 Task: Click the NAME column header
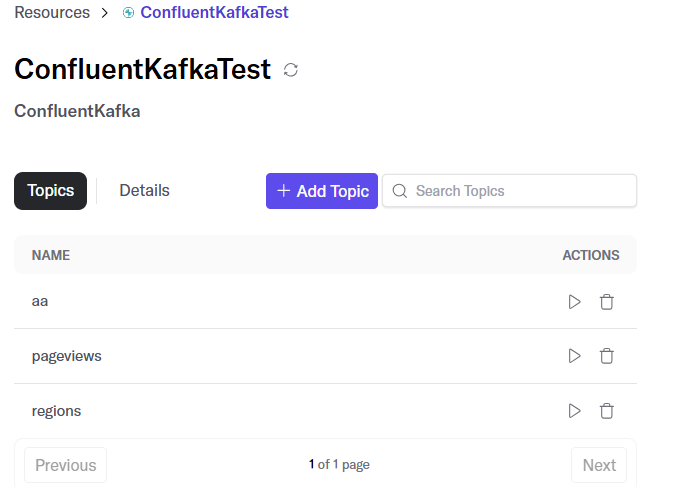click(51, 255)
